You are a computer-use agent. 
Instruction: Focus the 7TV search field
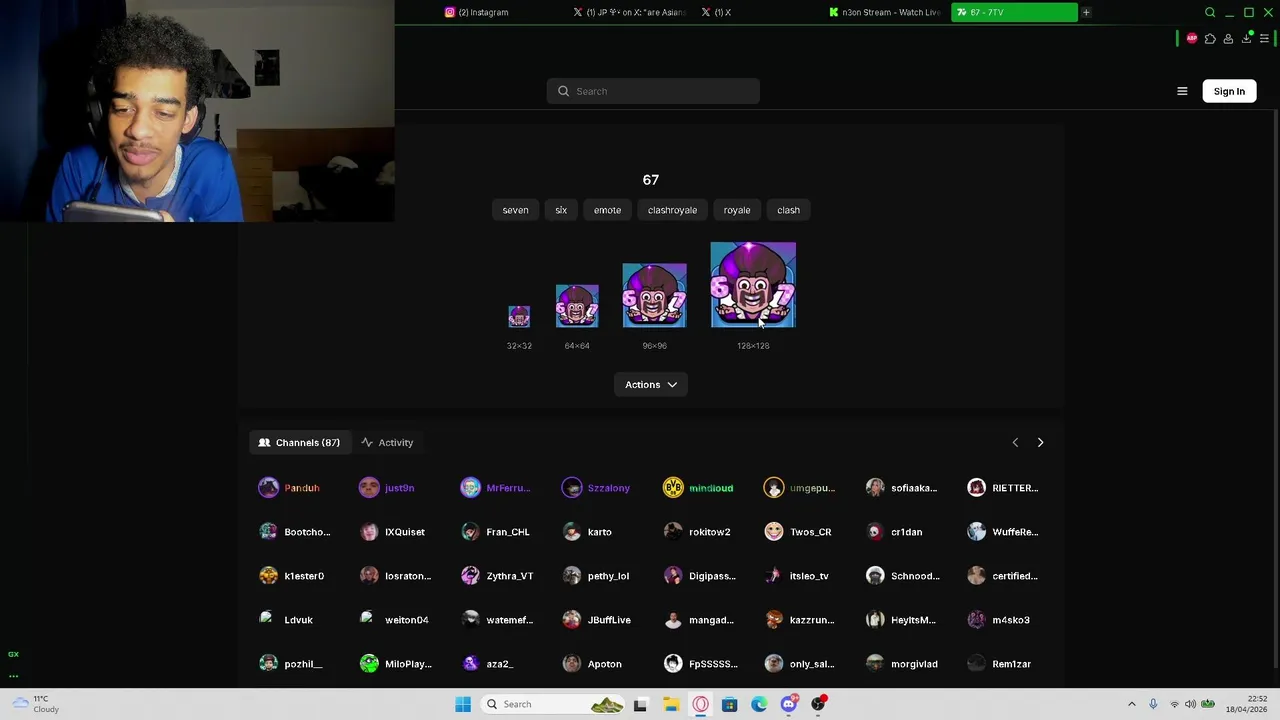point(653,91)
